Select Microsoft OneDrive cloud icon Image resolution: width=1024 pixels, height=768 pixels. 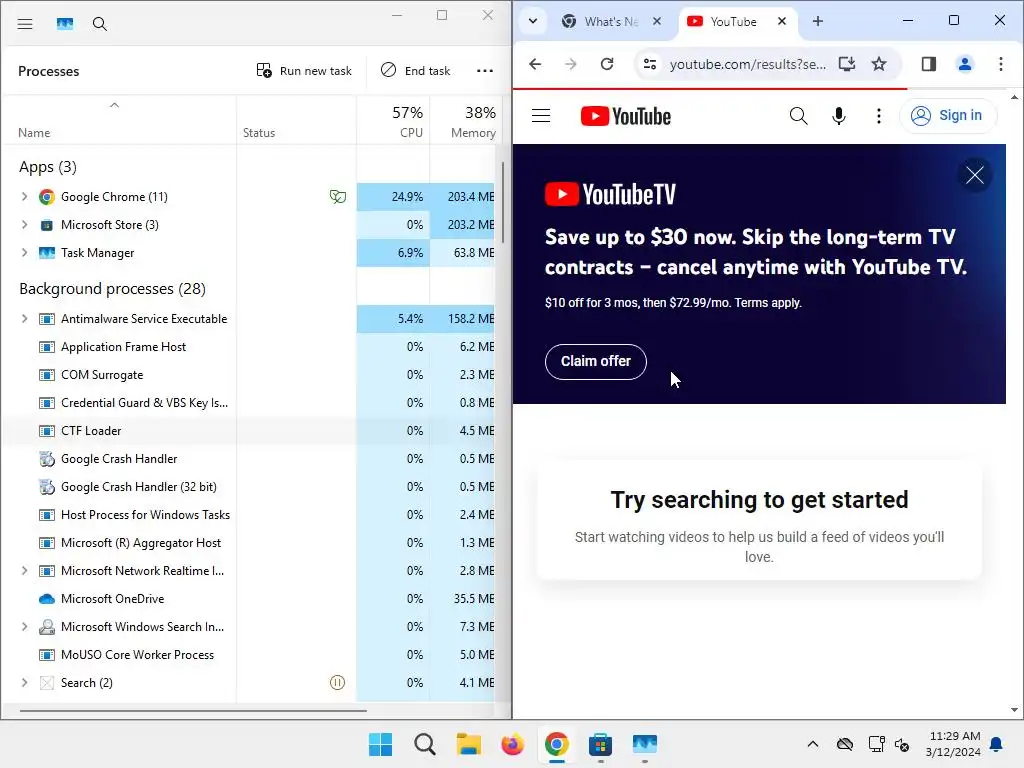click(46, 599)
